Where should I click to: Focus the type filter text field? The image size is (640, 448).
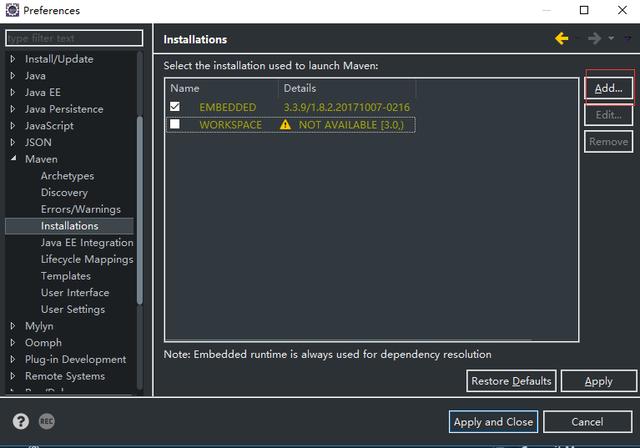[74, 38]
